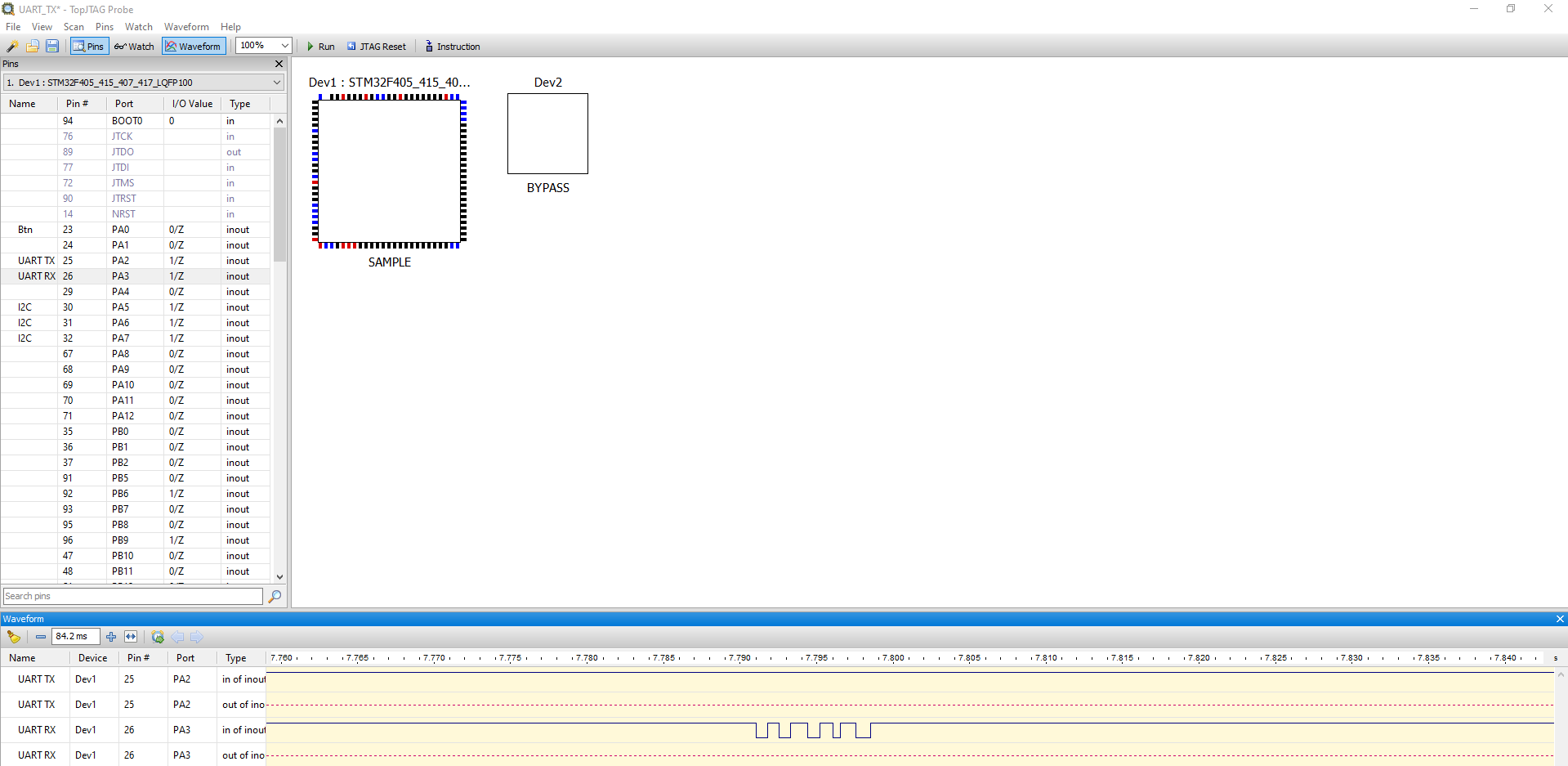This screenshot has height=766, width=1568.
Task: Open the Waveform menu in the menu bar
Action: tap(186, 26)
